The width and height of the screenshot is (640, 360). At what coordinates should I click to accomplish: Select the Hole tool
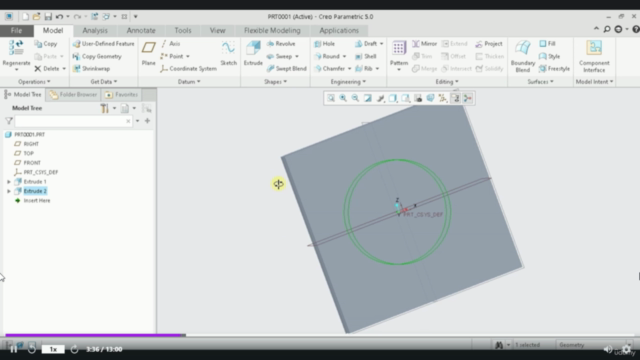324,44
